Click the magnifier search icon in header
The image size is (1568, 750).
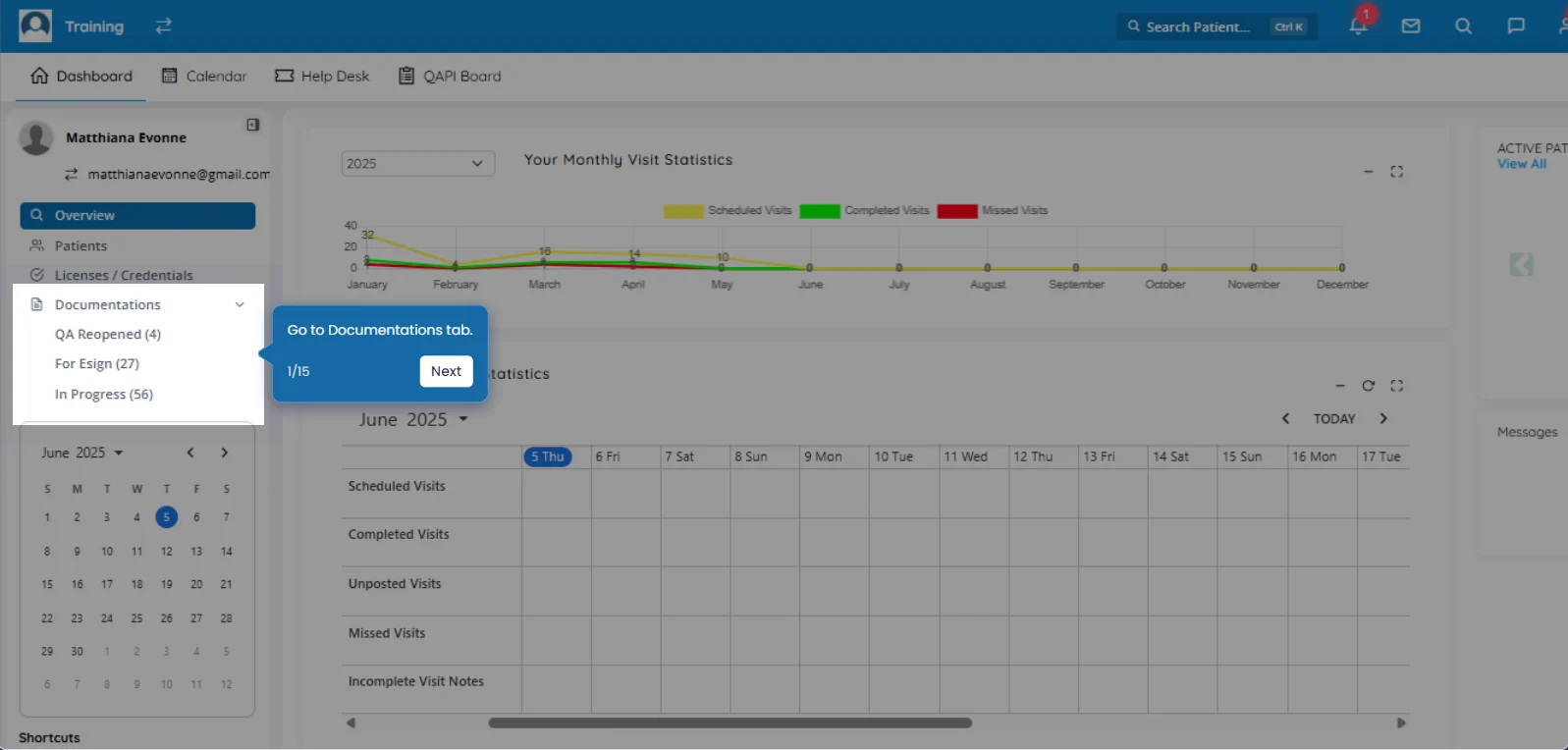(1463, 27)
